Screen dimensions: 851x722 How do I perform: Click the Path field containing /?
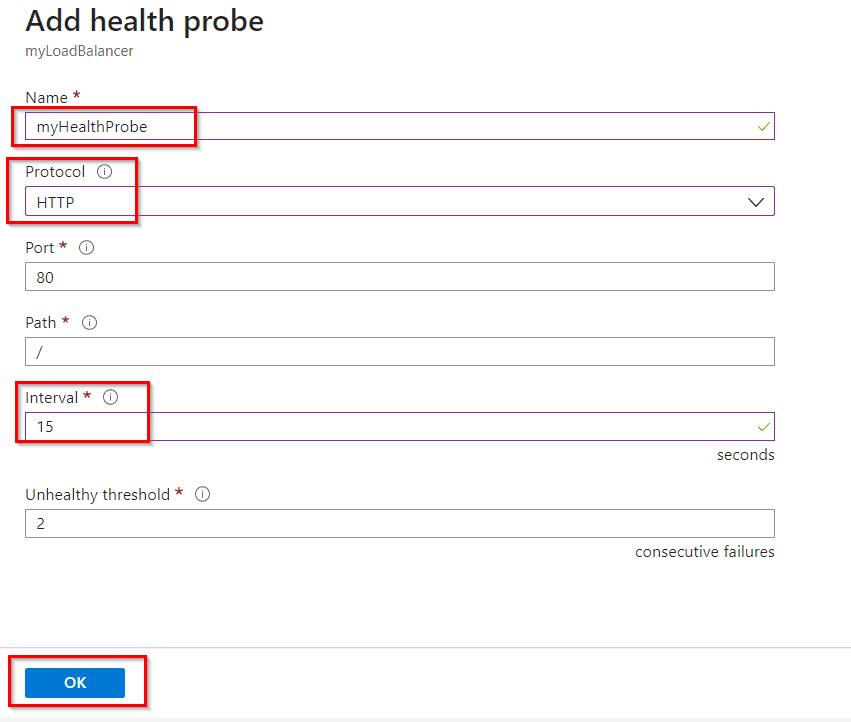coord(400,351)
